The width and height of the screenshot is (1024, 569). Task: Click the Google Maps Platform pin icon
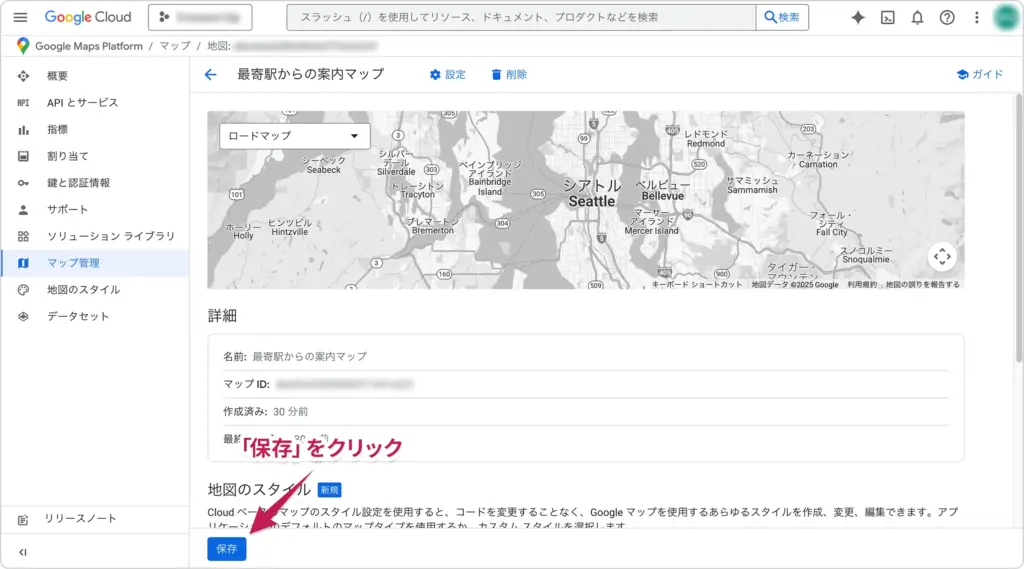point(23,46)
